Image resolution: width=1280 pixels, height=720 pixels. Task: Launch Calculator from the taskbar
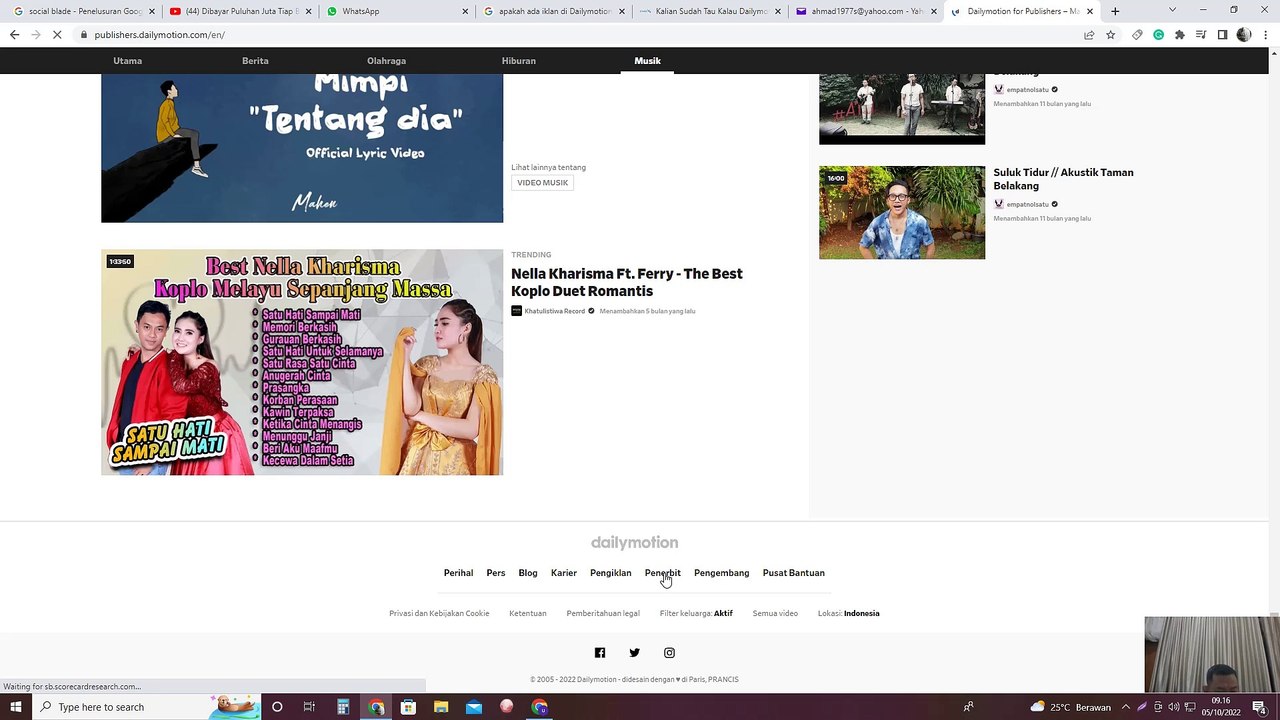pyautogui.click(x=343, y=707)
